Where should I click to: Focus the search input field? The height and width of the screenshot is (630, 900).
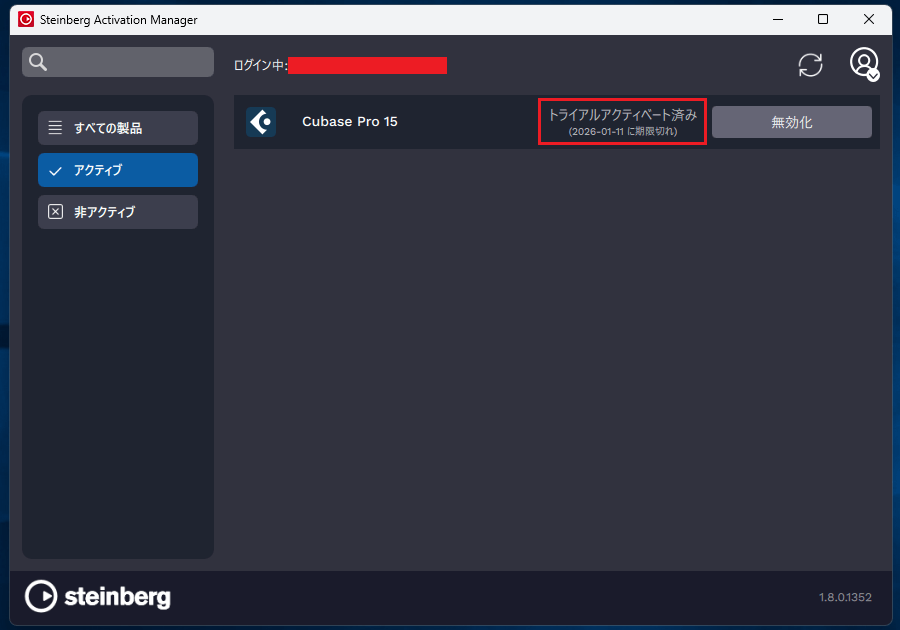point(130,62)
